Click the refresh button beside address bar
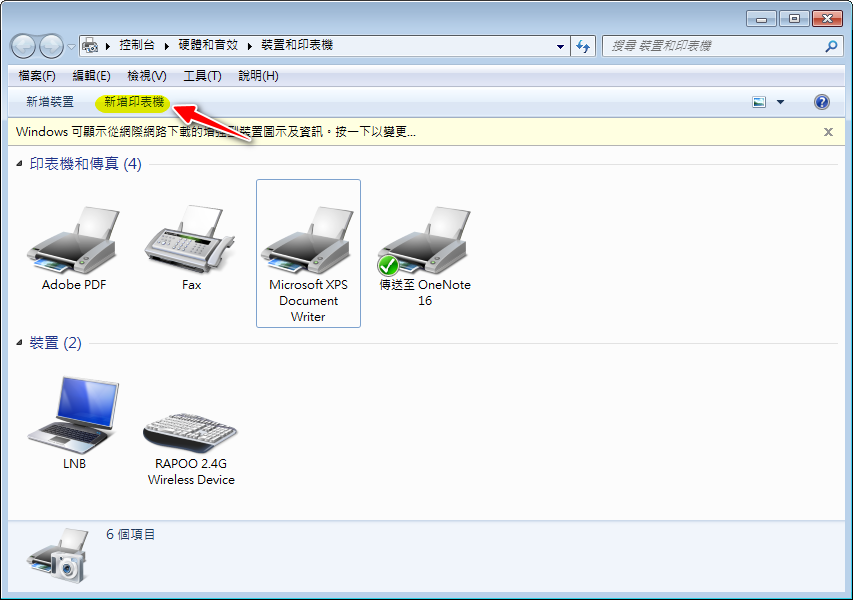Viewport: 853px width, 600px height. 584,46
